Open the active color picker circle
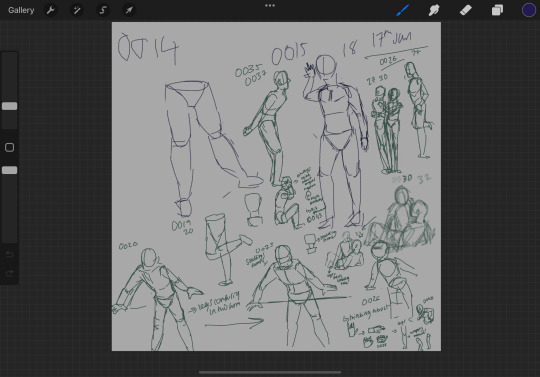The width and height of the screenshot is (540, 377). tap(529, 10)
